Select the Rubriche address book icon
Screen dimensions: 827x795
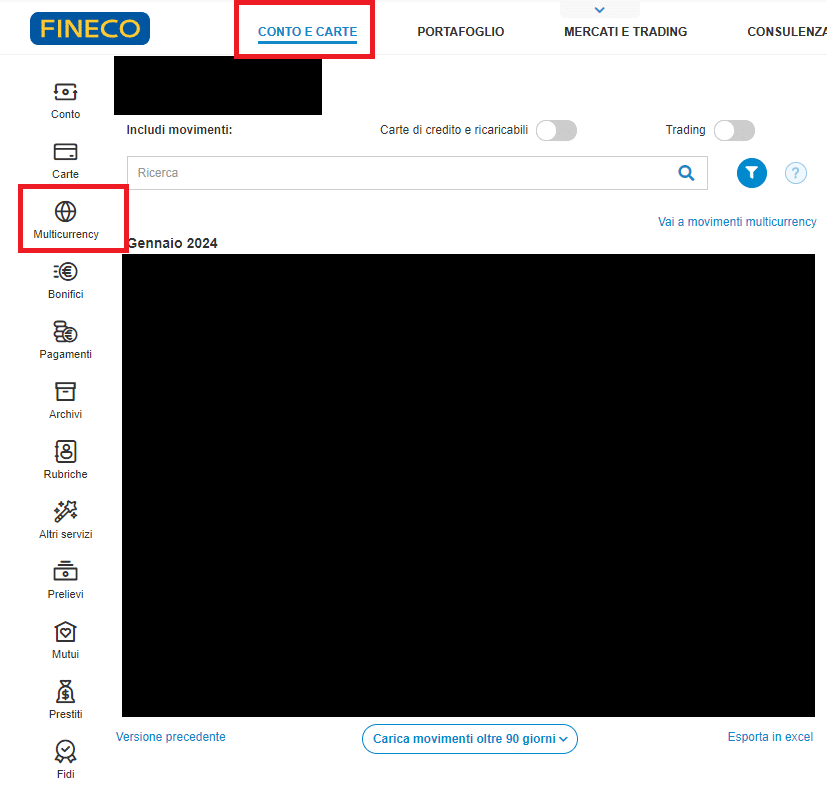point(65,452)
